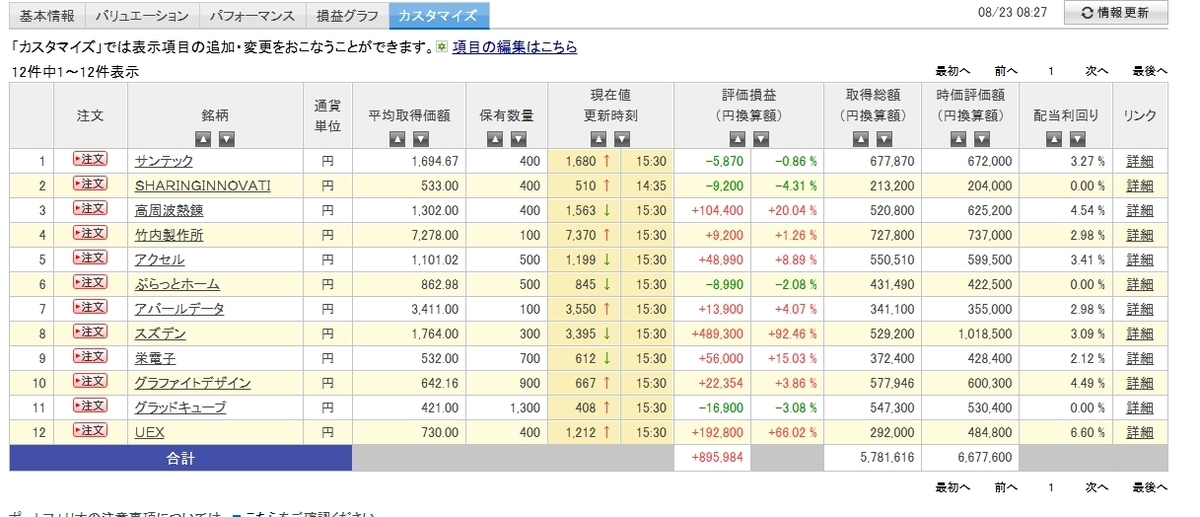Image resolution: width=1200 pixels, height=517 pixels.
Task: Open グラッドキューブ stock link
Action: 181,407
